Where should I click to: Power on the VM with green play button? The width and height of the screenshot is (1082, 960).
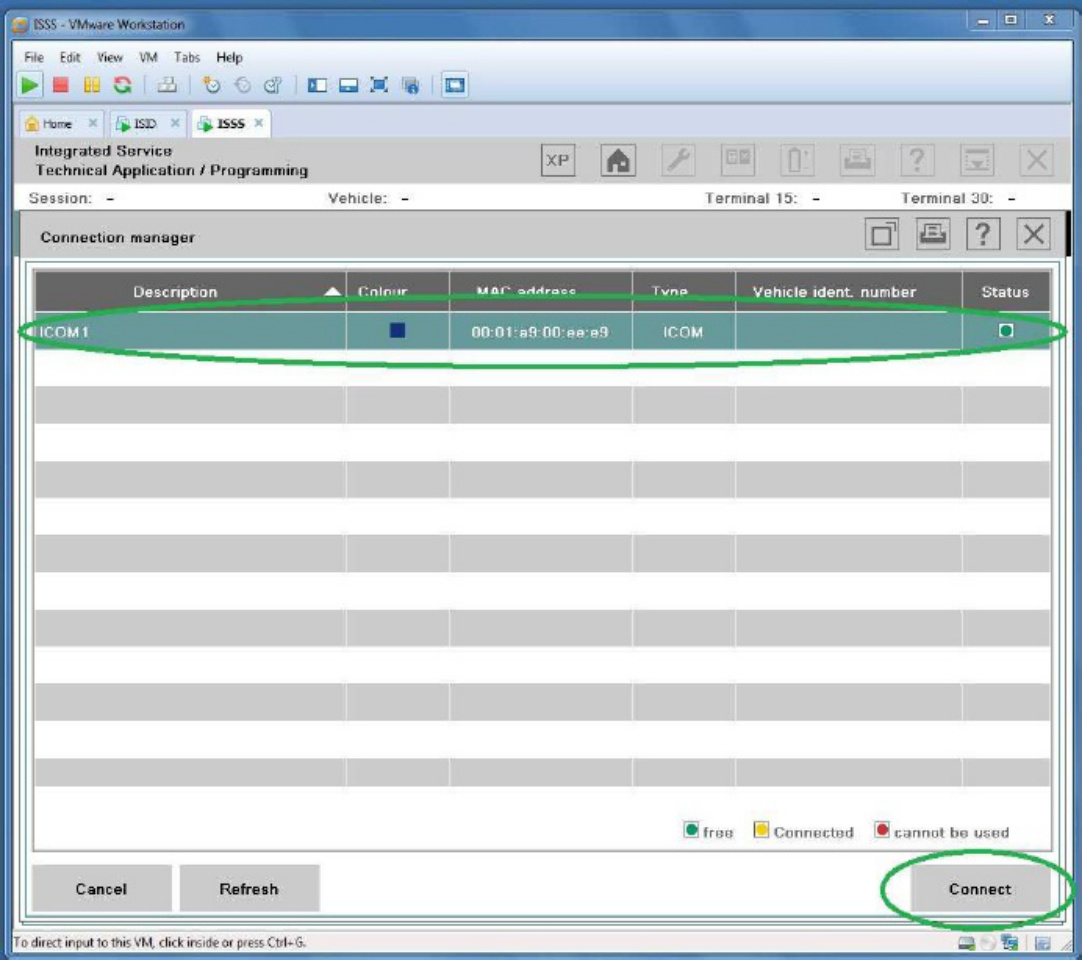29,85
